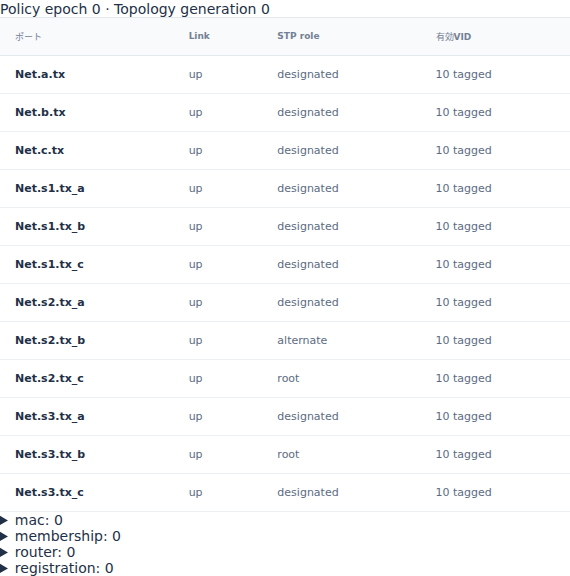Click 10 tagged in Net.s1.tx_c row

click(x=463, y=264)
